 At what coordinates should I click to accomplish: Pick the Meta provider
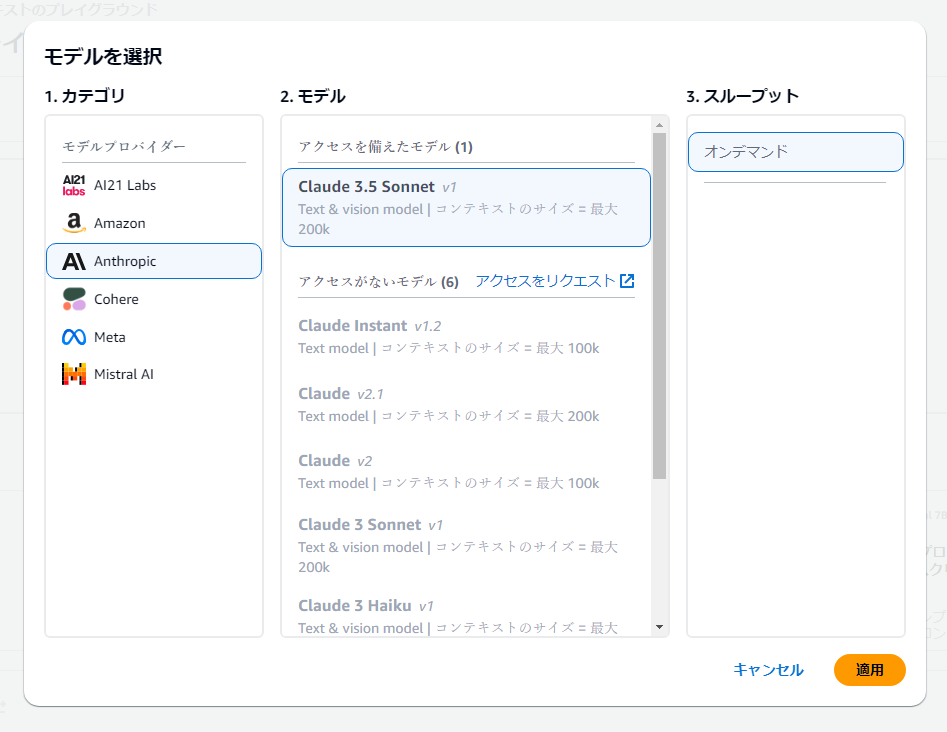click(x=154, y=337)
